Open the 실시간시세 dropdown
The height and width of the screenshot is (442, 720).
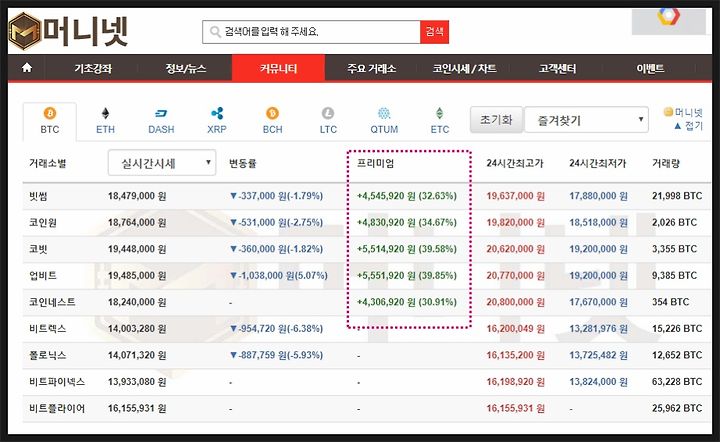(x=162, y=162)
